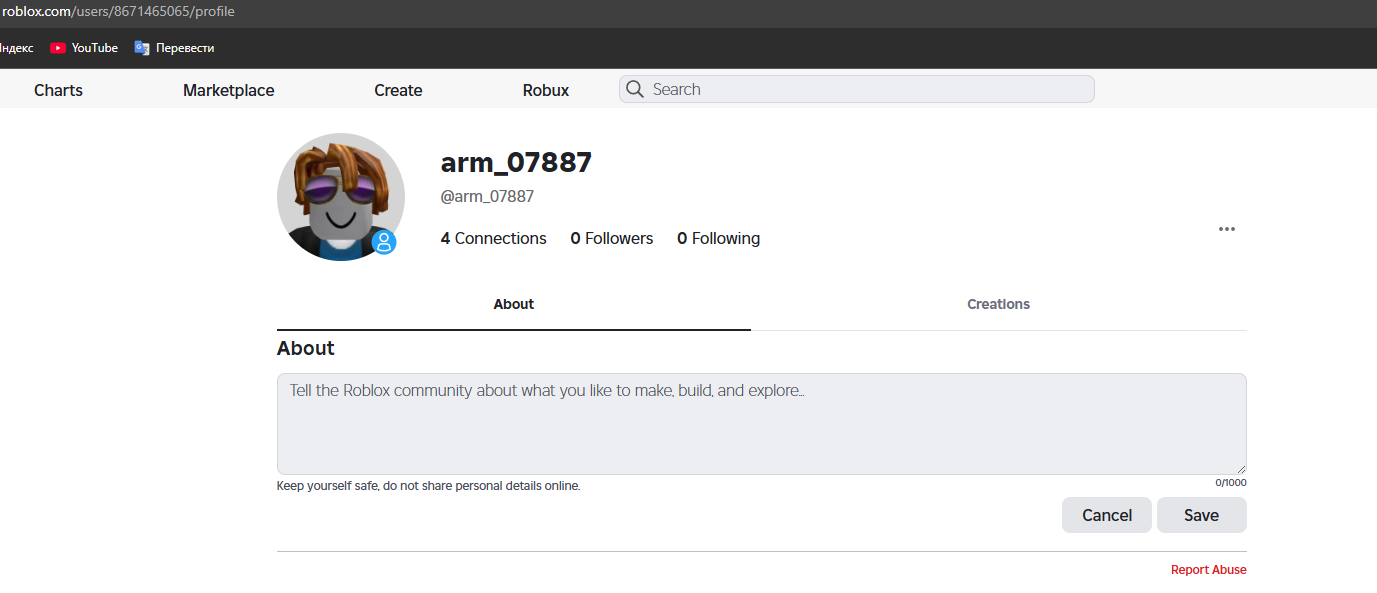
Task: Cancel editing the About text
Action: tap(1107, 515)
